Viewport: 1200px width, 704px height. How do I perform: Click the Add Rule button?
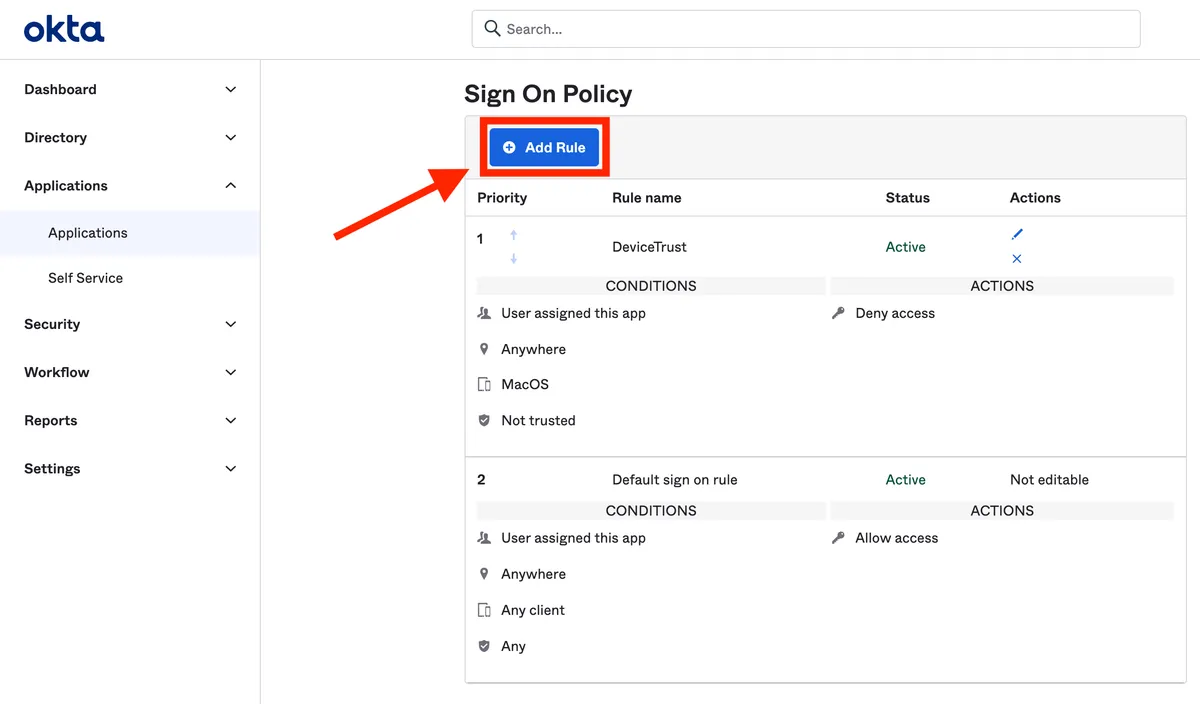(x=544, y=147)
